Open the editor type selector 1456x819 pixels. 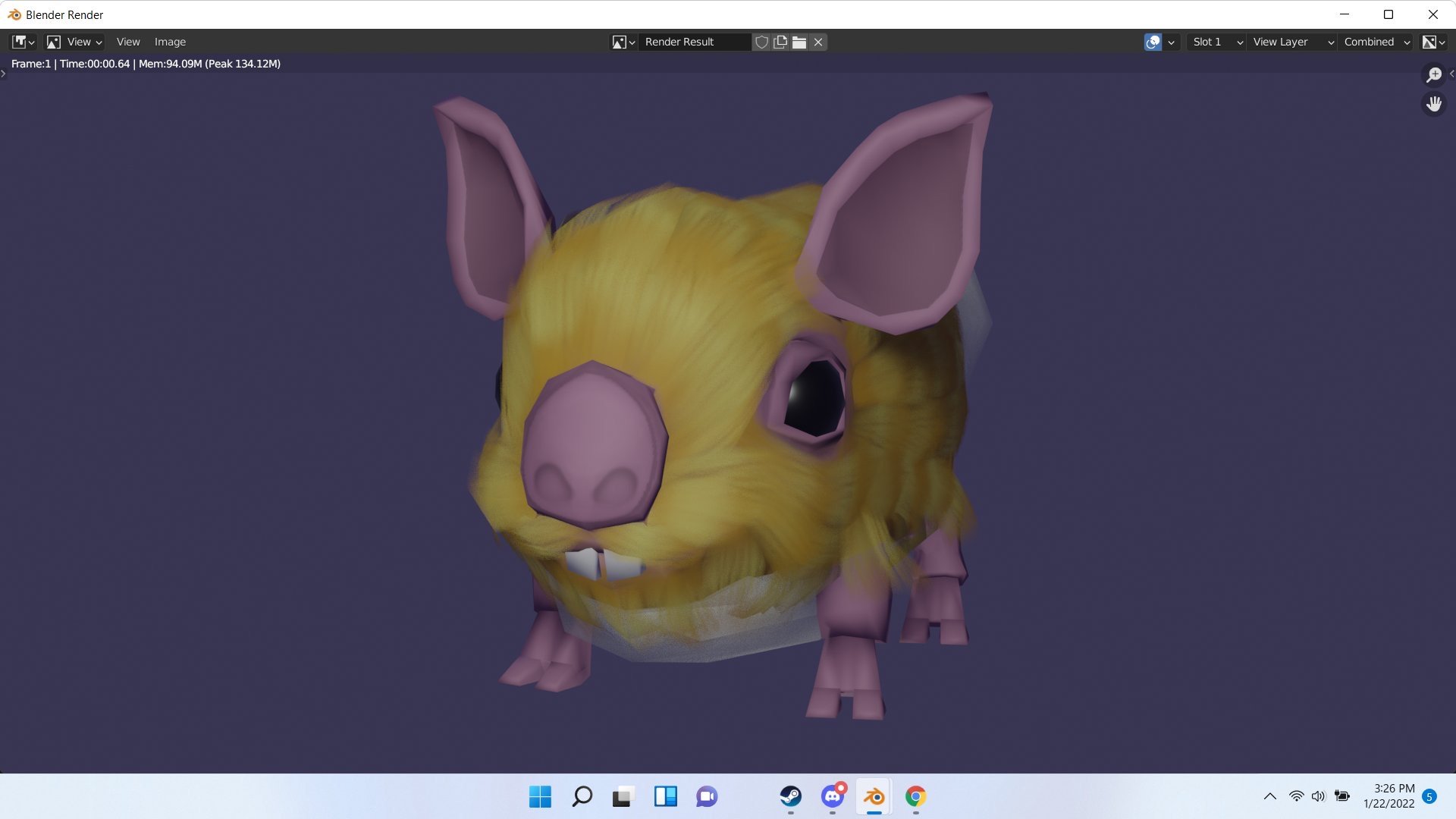tap(23, 42)
